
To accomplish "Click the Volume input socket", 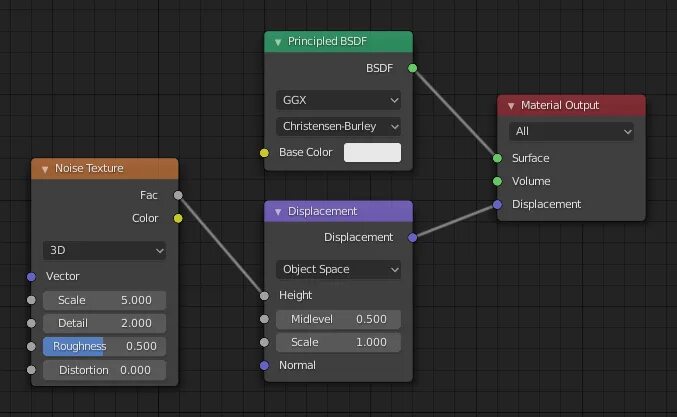I will click(x=497, y=181).
